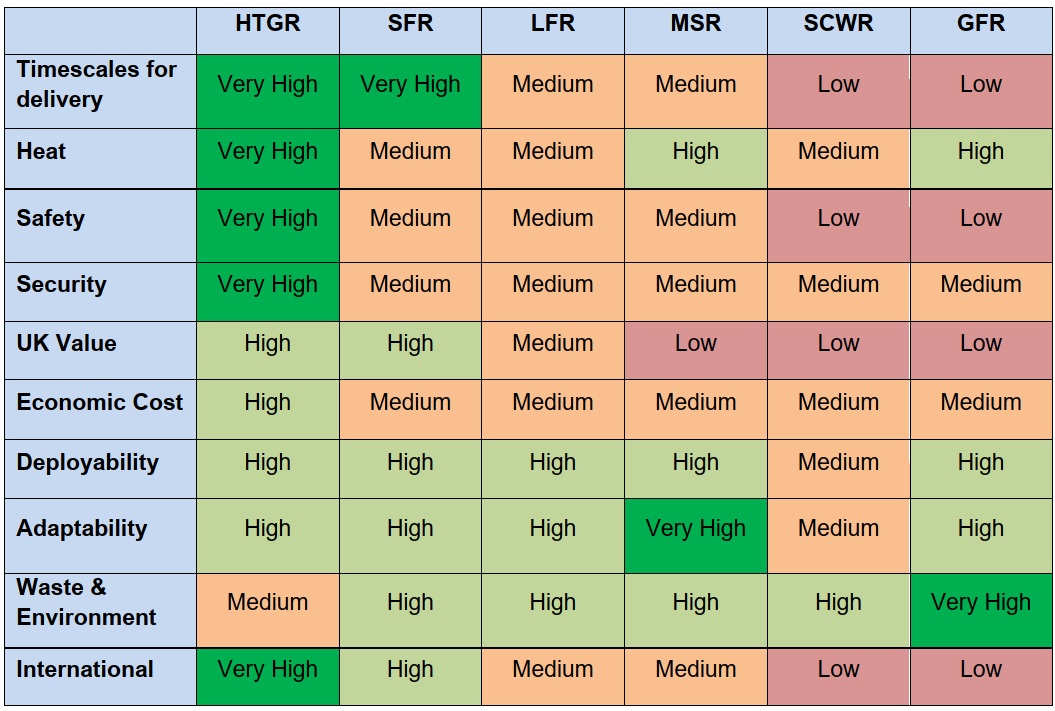Click the GFR column header

tap(981, 24)
